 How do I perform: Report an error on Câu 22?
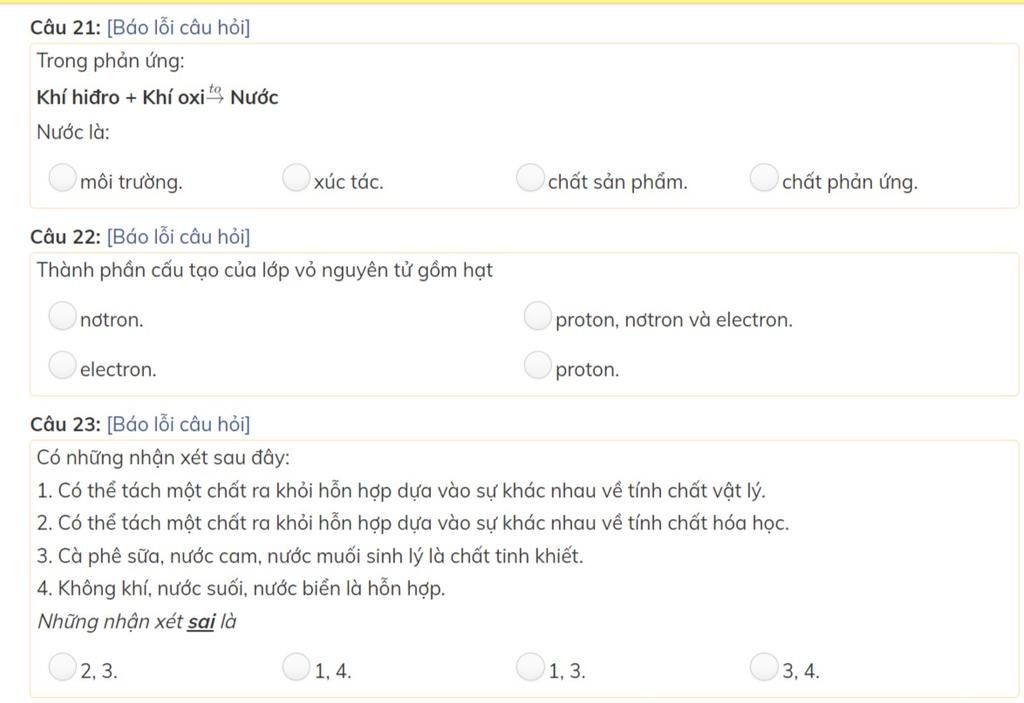pos(178,237)
